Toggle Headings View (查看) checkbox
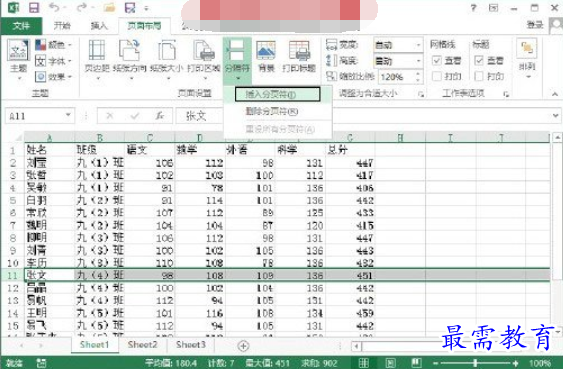The height and width of the screenshot is (369, 563). tap(479, 60)
